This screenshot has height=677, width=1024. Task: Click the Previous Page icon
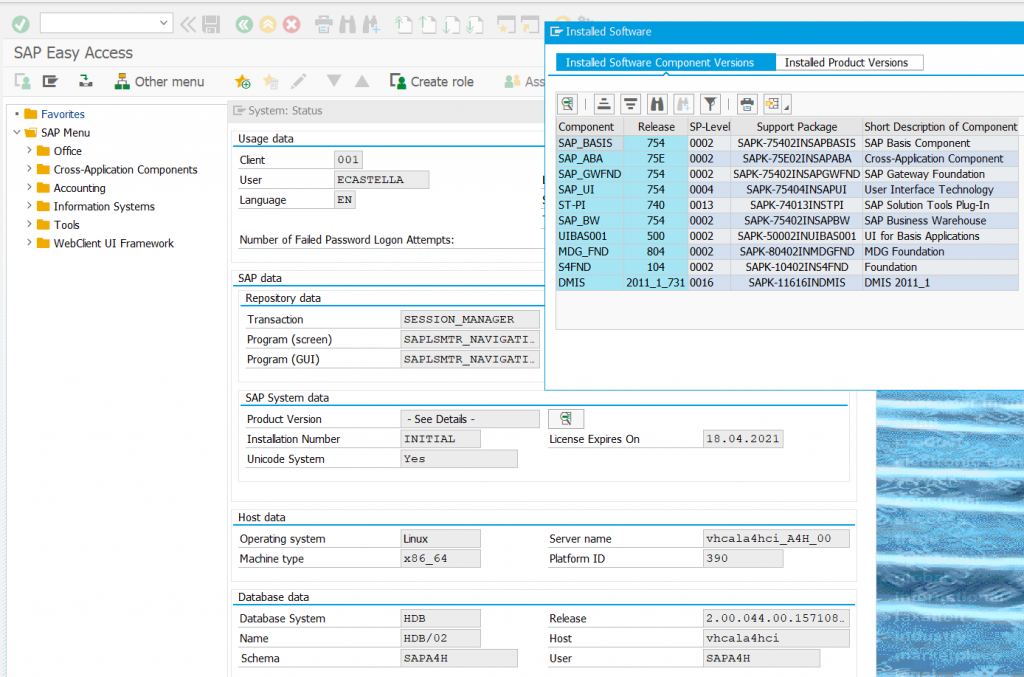pos(427,25)
